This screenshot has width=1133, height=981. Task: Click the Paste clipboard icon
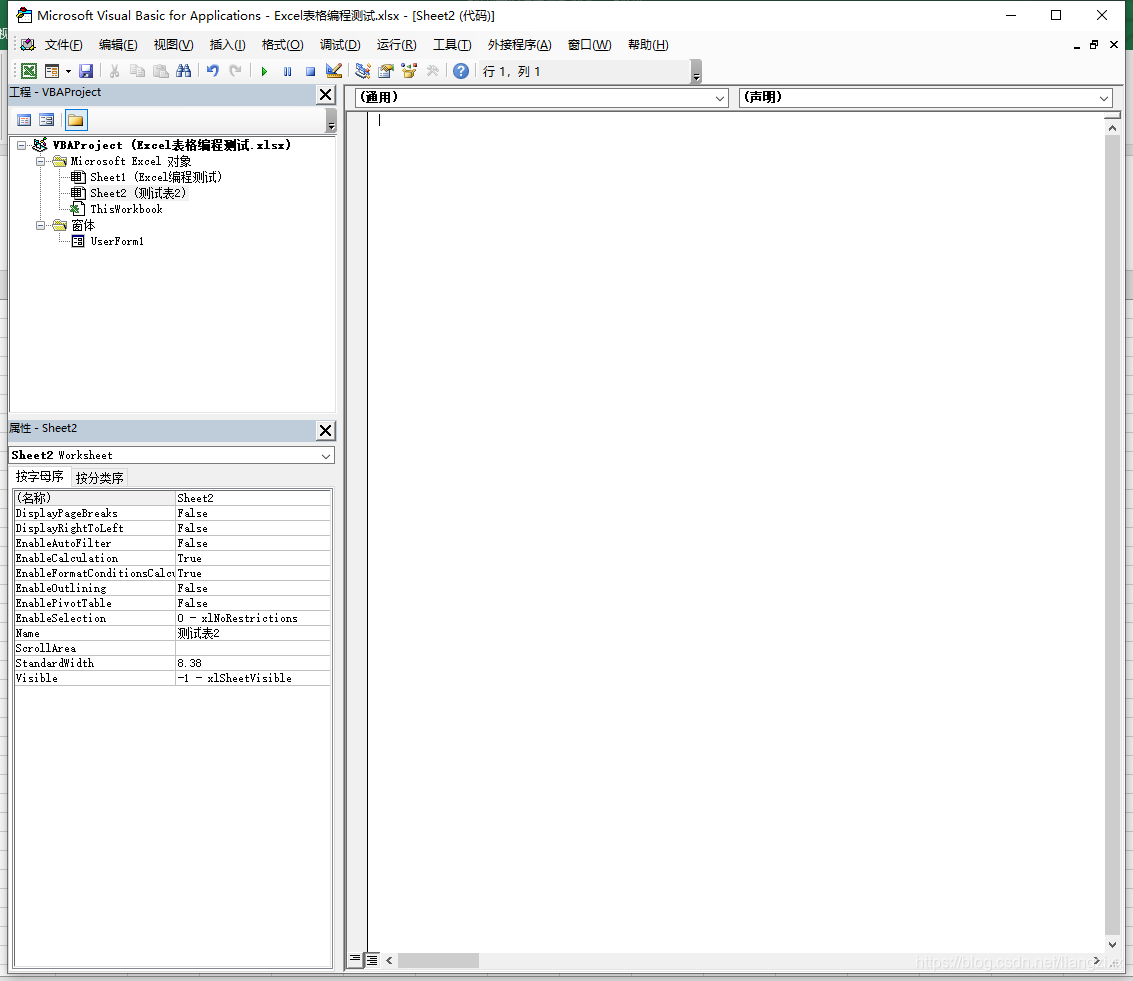click(x=160, y=71)
